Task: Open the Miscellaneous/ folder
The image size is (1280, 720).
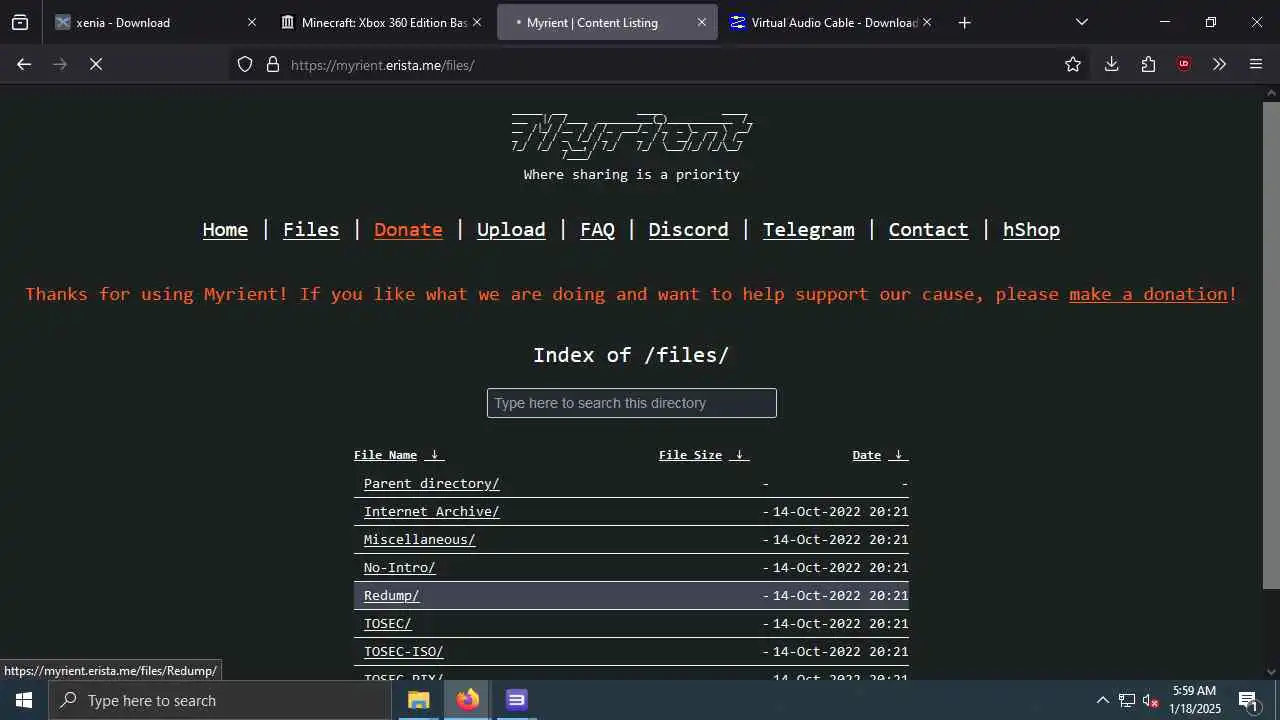Action: [x=419, y=539]
